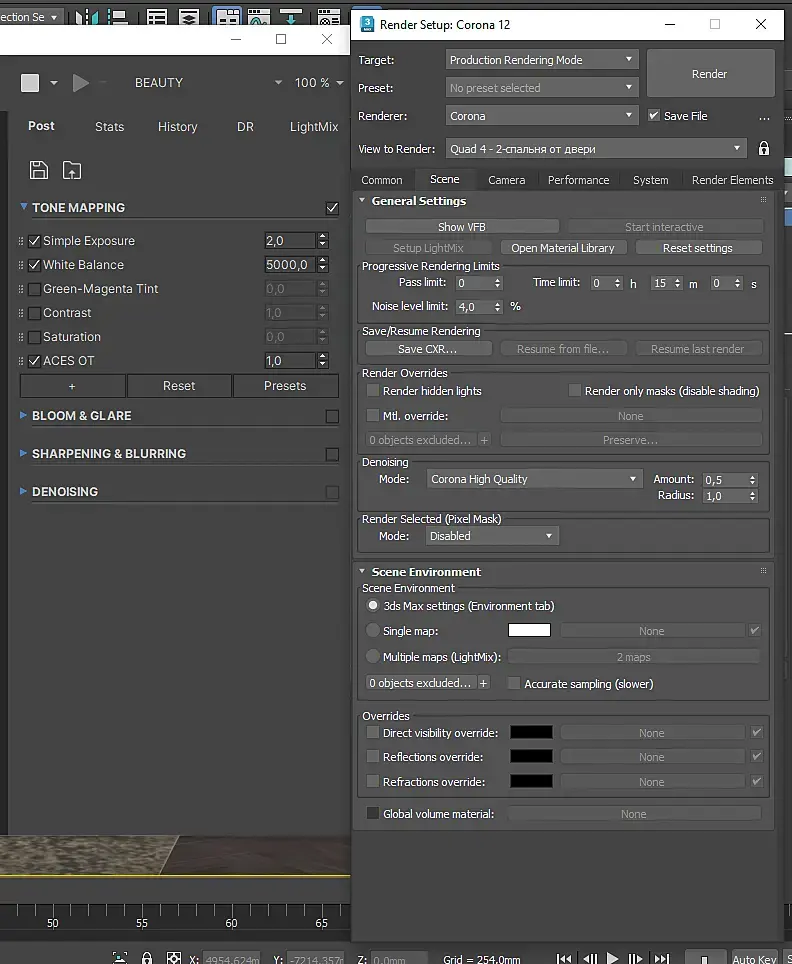Select Multiple maps (LightMix) radio button
This screenshot has height=964, width=792.
[x=373, y=656]
